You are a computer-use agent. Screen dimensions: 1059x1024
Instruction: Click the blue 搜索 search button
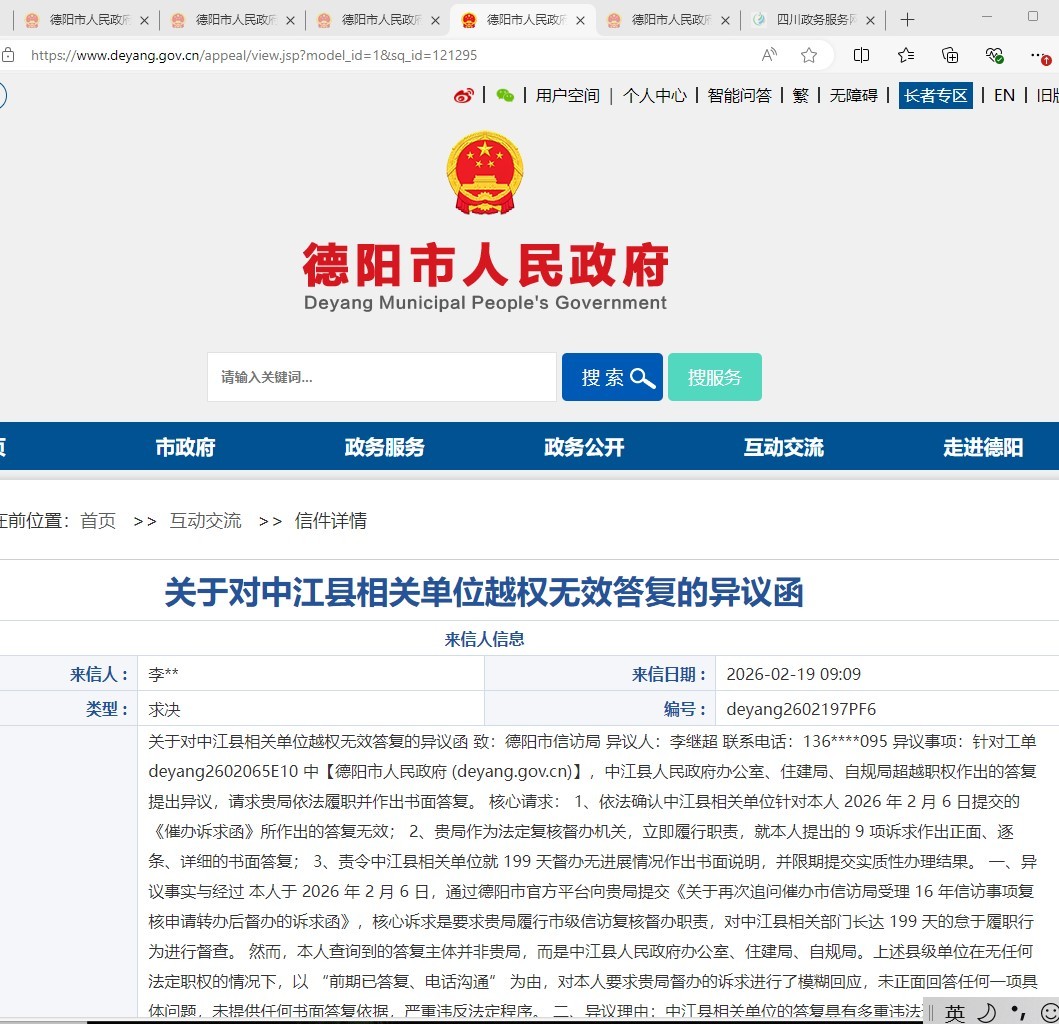point(612,377)
